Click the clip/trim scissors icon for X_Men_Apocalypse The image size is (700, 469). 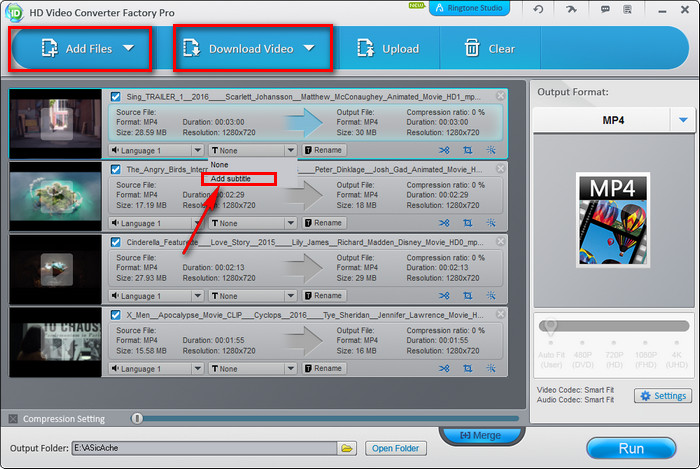(444, 369)
